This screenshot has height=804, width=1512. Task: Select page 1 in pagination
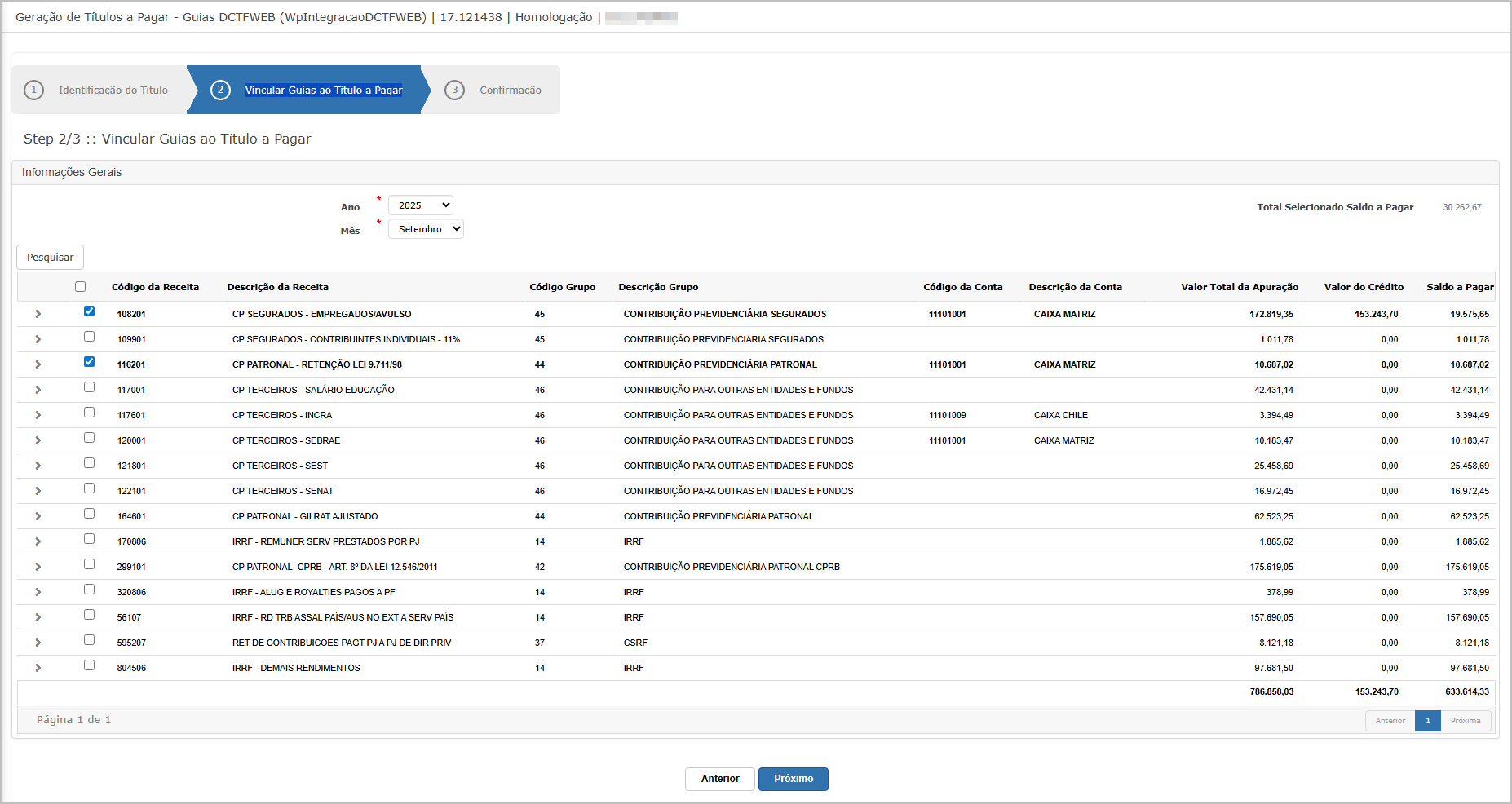[x=1427, y=721]
